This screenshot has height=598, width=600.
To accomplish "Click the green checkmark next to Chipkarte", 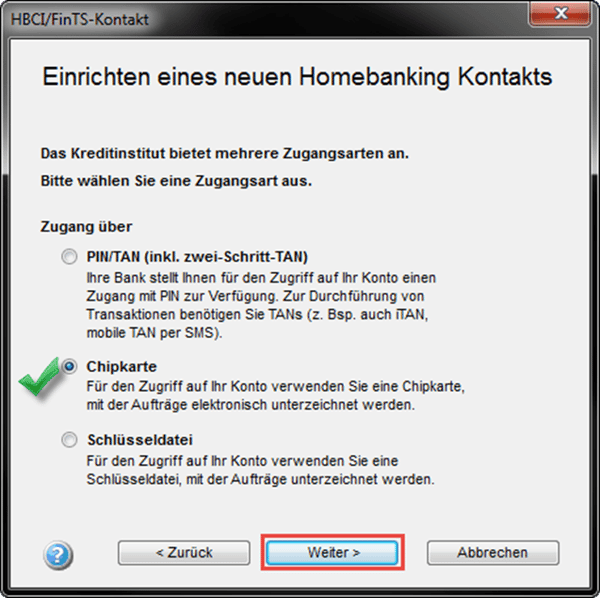I will 39,376.
